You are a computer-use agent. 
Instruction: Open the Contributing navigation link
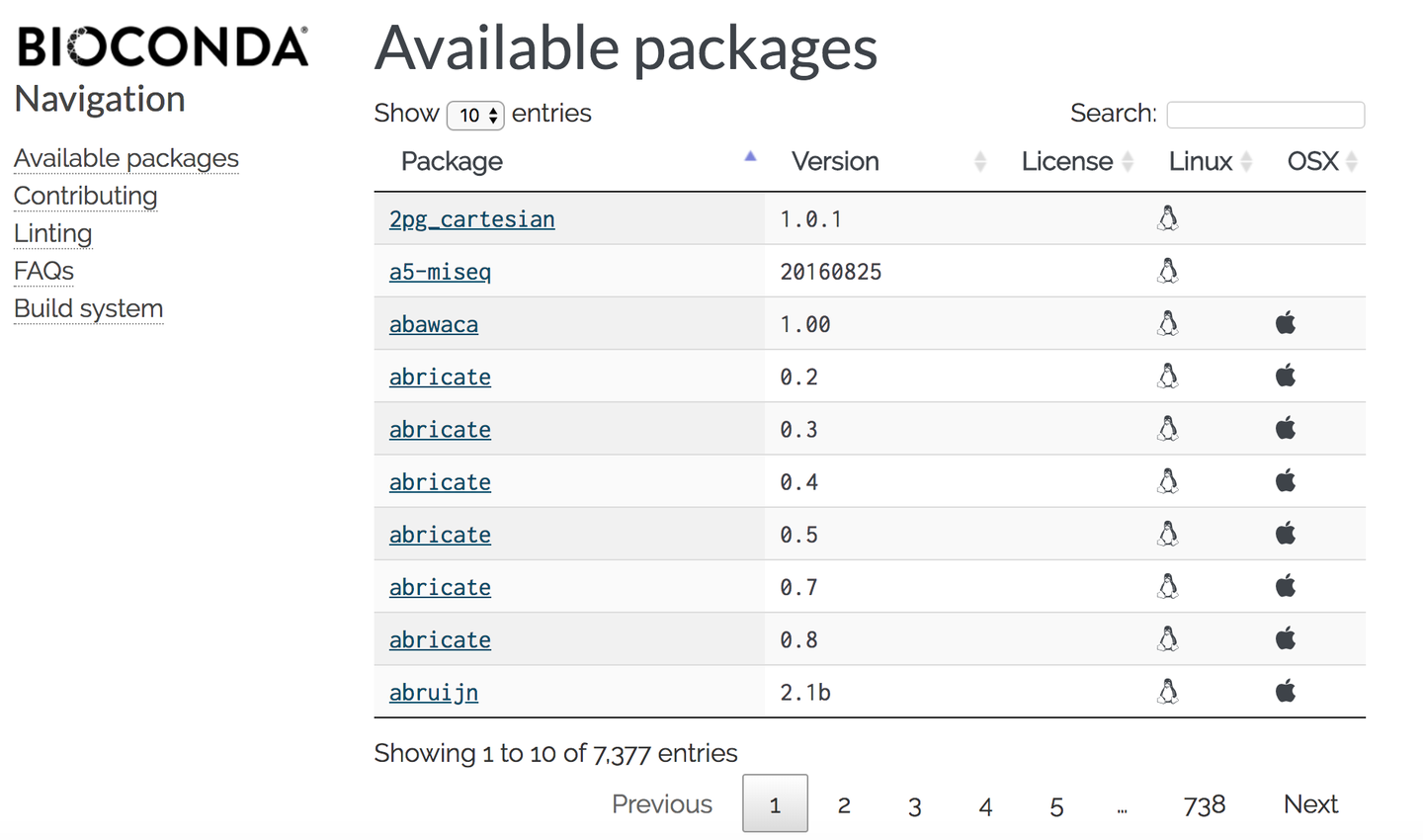coord(86,197)
